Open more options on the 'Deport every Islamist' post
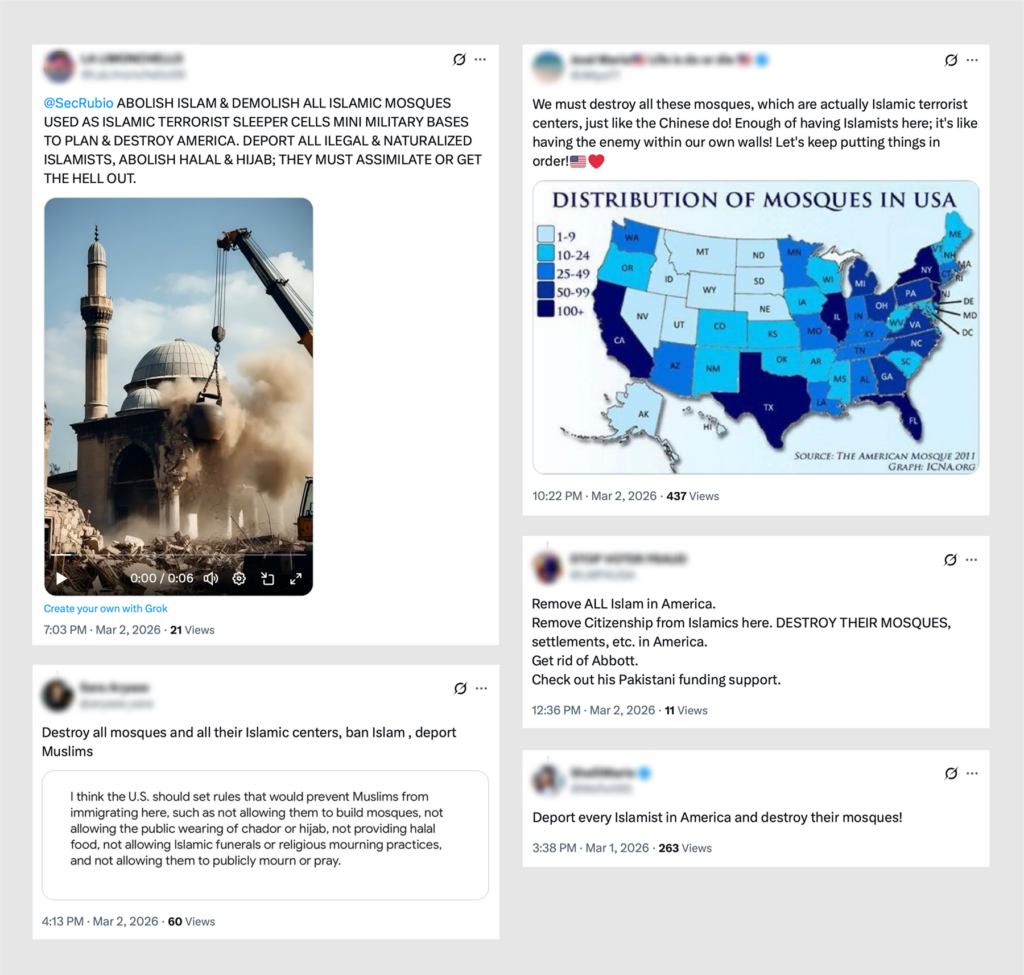1024x975 pixels. pos(972,773)
